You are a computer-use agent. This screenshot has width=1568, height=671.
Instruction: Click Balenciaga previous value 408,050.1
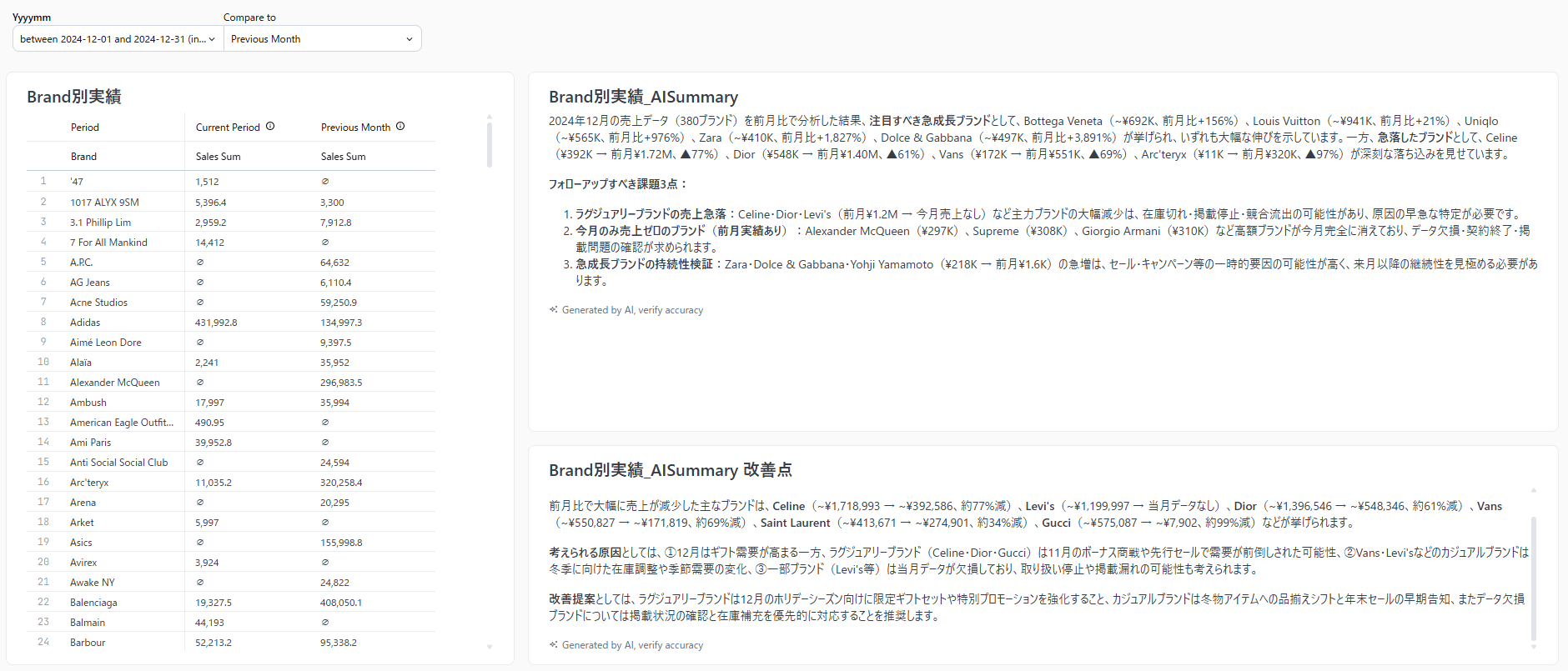[x=341, y=603]
